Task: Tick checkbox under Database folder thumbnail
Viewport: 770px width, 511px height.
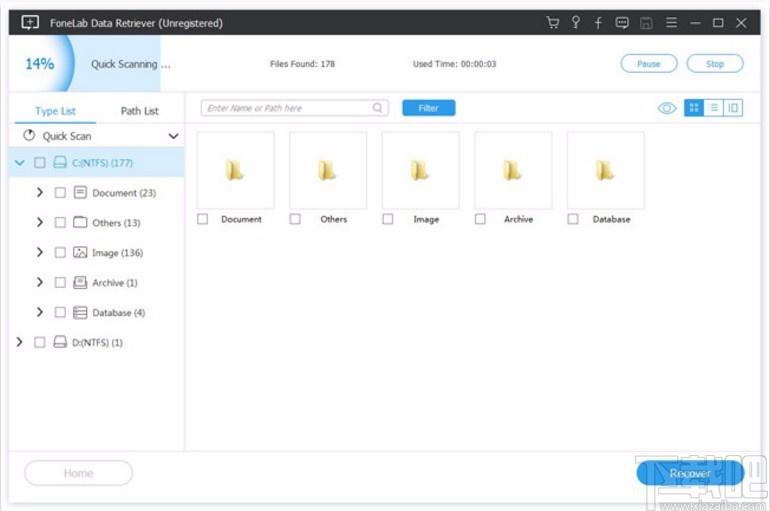Action: pos(573,219)
